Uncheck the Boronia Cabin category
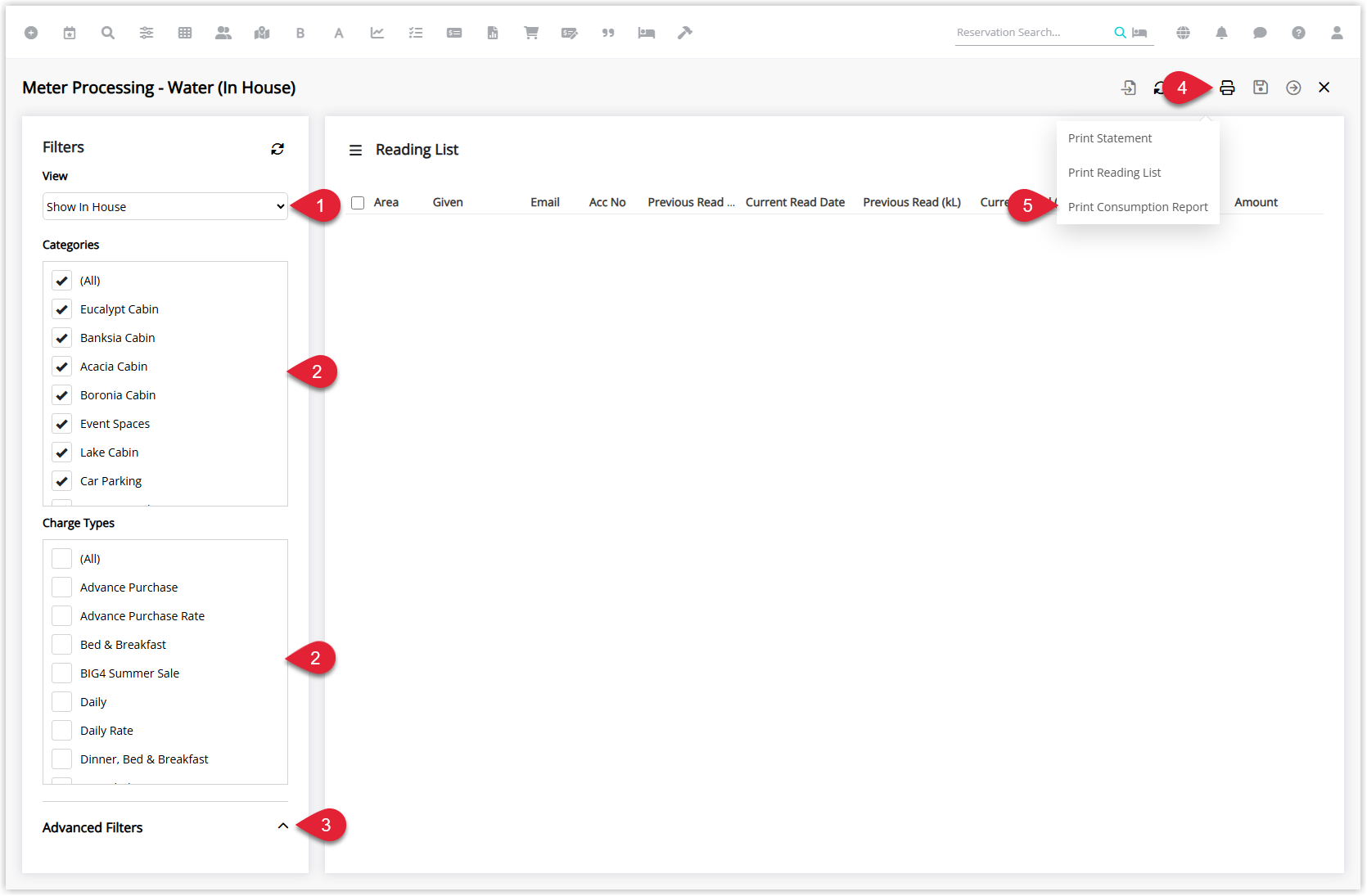The image size is (1367, 896). coord(62,395)
